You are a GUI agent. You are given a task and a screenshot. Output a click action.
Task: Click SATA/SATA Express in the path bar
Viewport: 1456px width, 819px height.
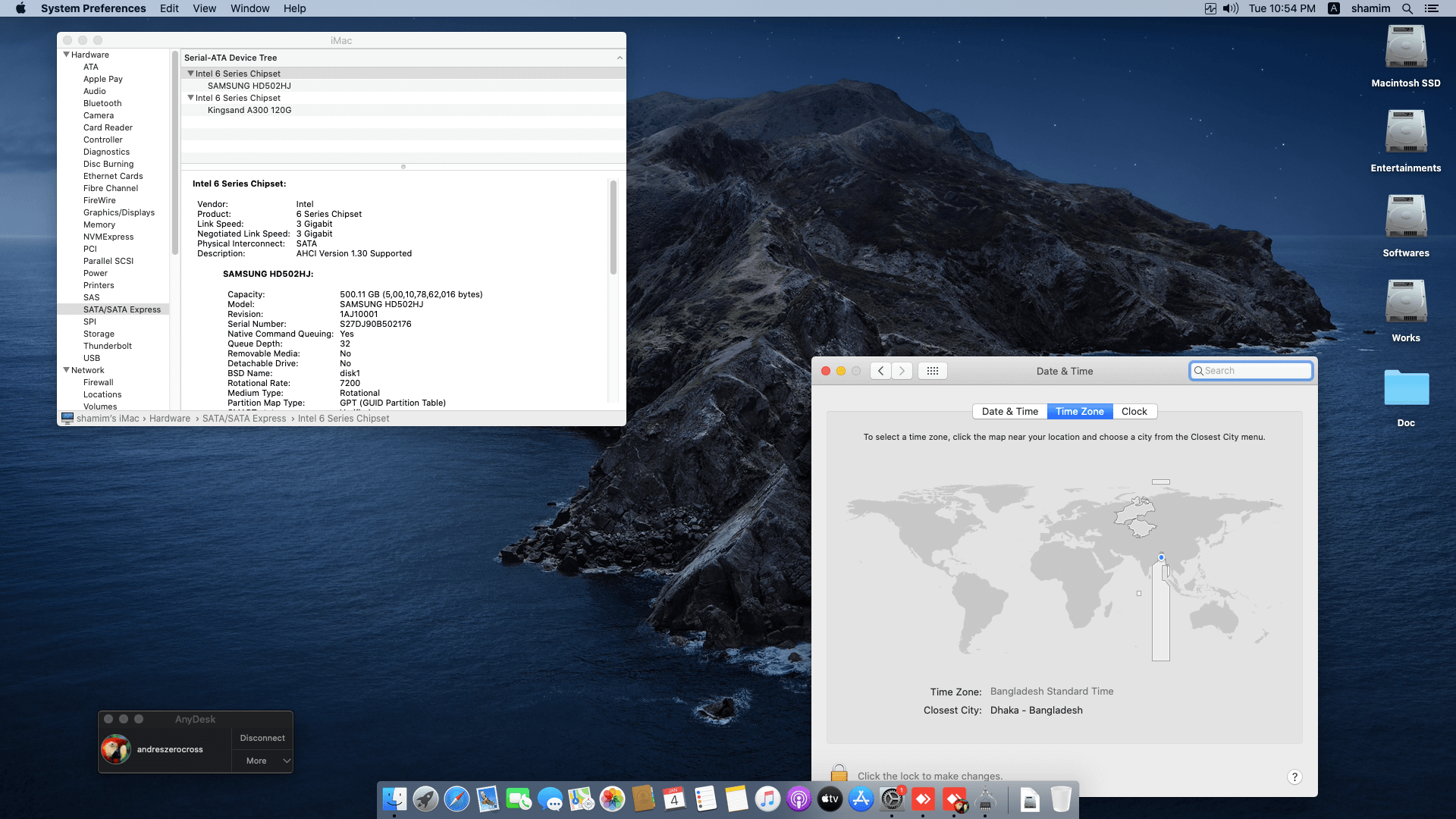coord(244,419)
